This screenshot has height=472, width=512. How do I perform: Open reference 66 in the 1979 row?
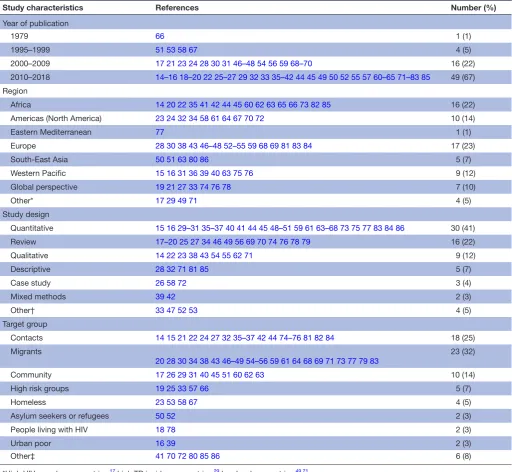[160, 36]
